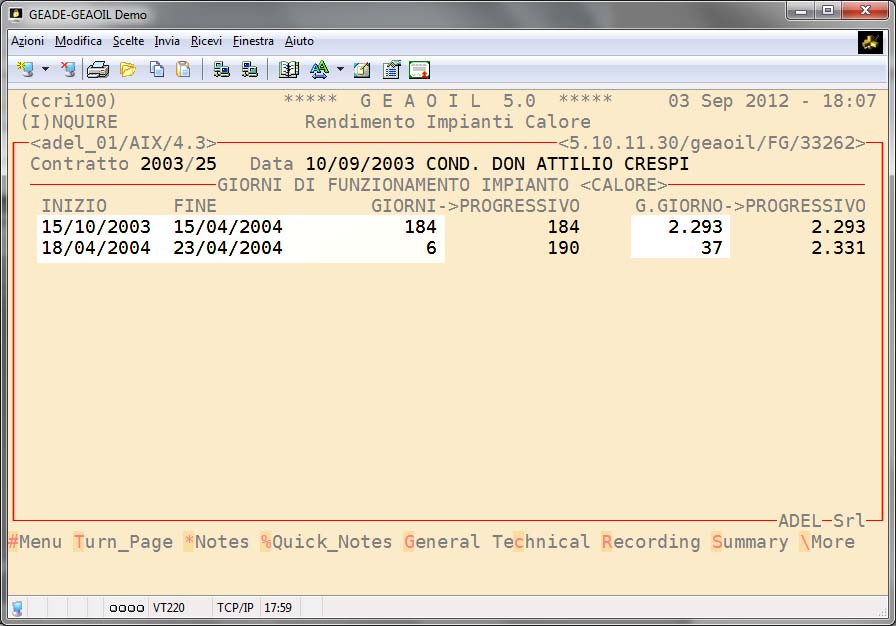The image size is (896, 626).
Task: Click the VT220 status bar indicator
Action: coord(167,607)
